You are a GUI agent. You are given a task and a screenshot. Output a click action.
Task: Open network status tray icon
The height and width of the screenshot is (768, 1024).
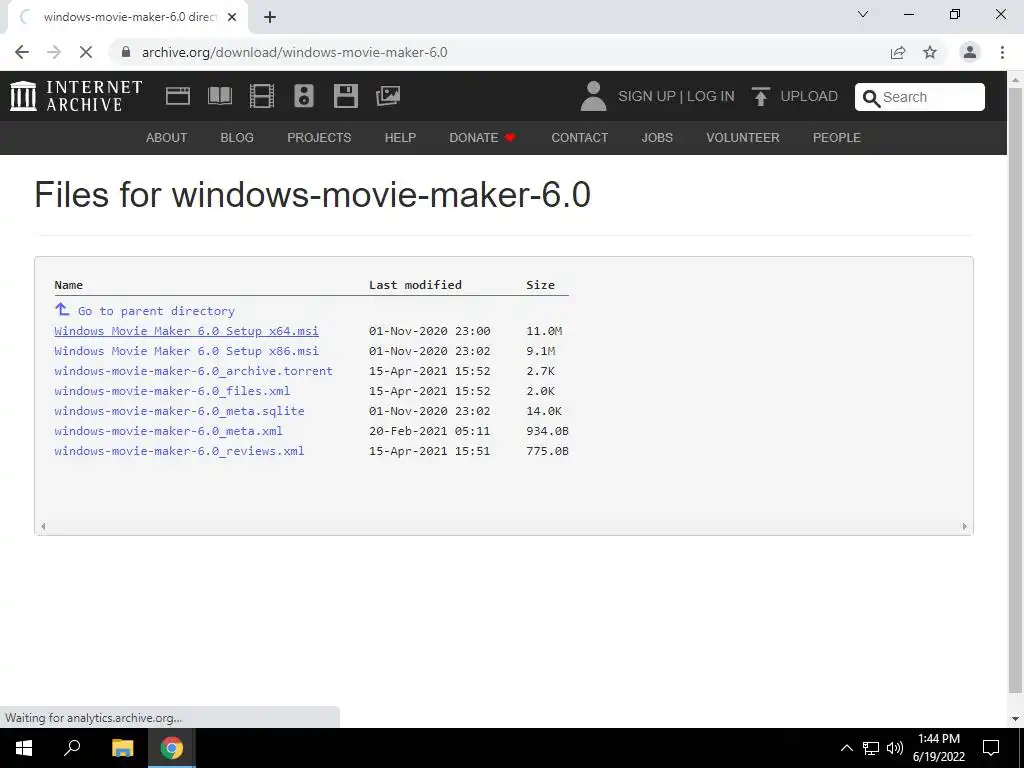tap(871, 748)
